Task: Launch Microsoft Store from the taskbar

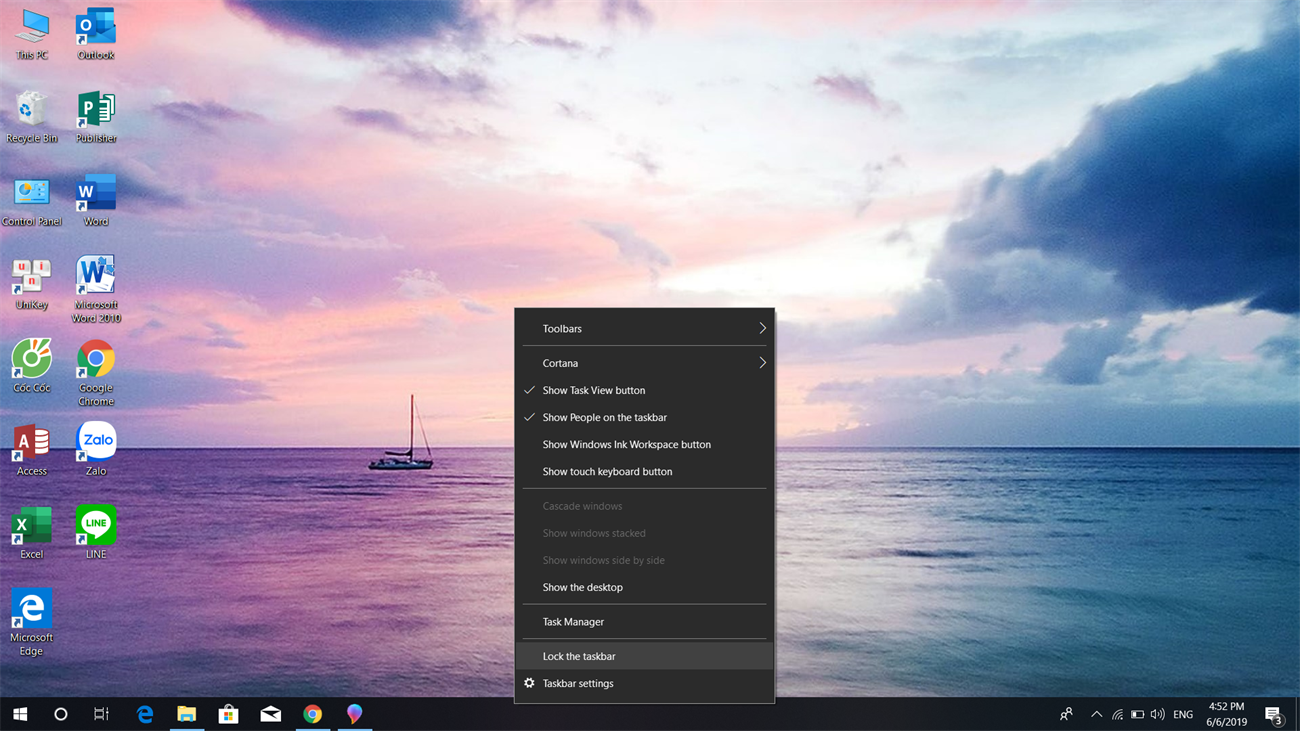Action: click(x=229, y=714)
